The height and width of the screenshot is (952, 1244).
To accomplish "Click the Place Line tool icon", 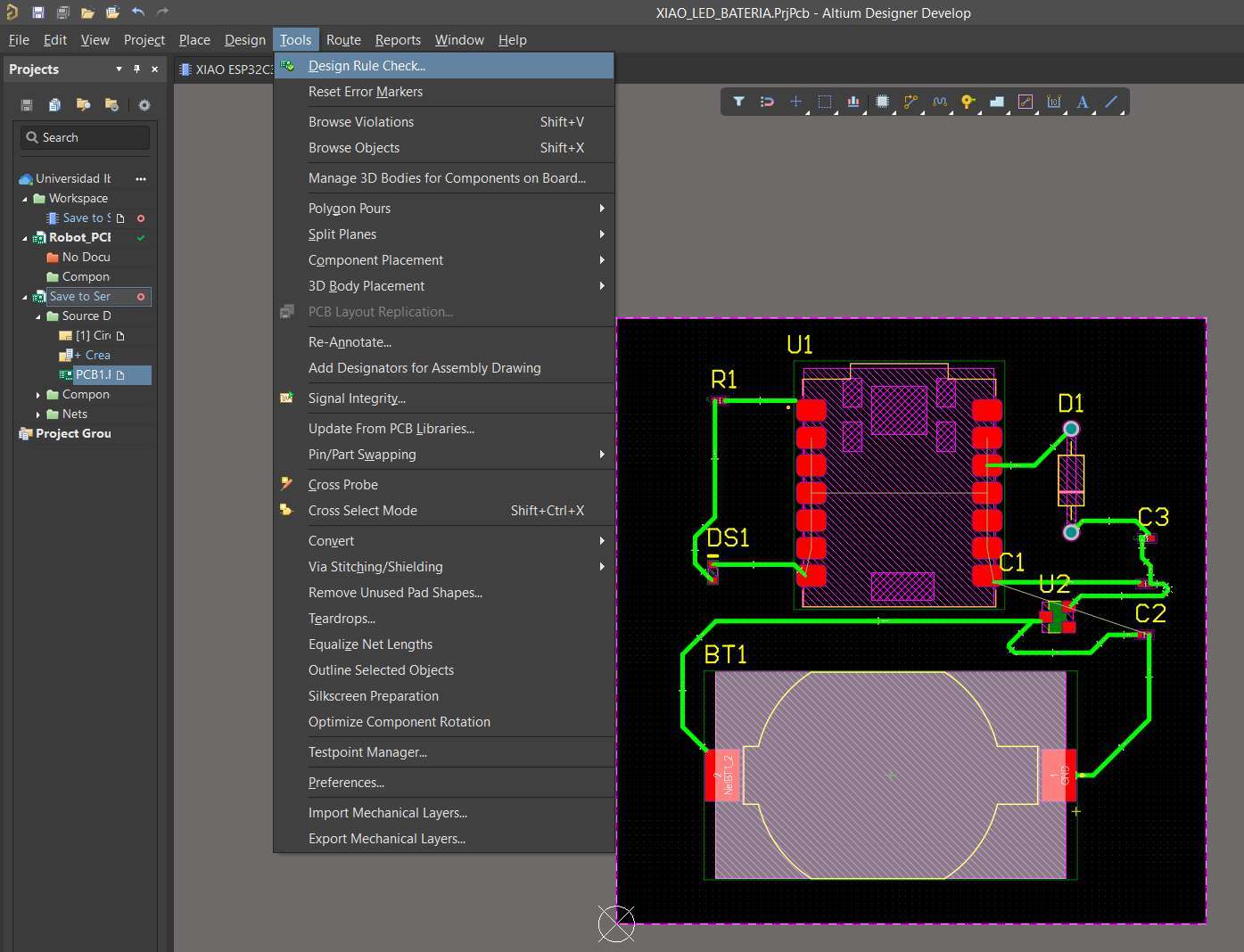I will pyautogui.click(x=1111, y=102).
